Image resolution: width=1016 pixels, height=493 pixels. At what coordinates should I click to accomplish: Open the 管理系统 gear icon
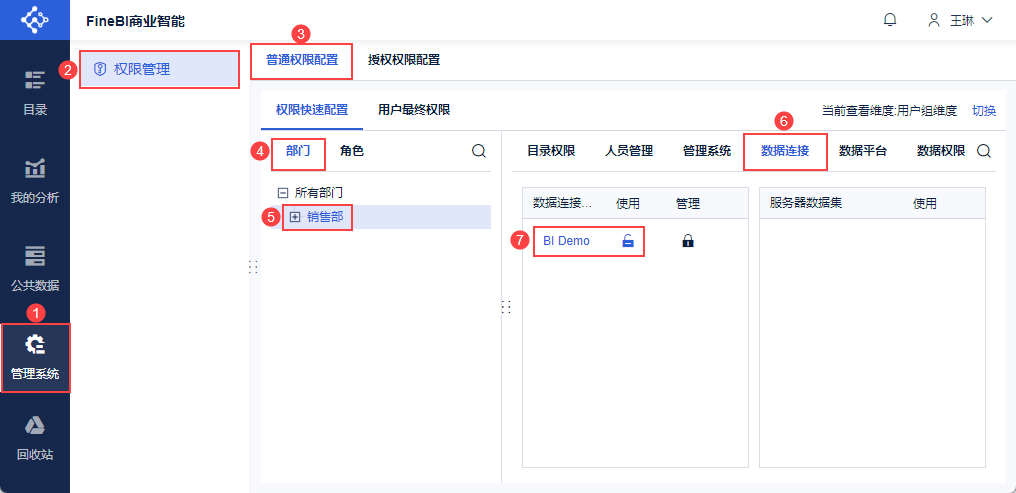(35, 346)
